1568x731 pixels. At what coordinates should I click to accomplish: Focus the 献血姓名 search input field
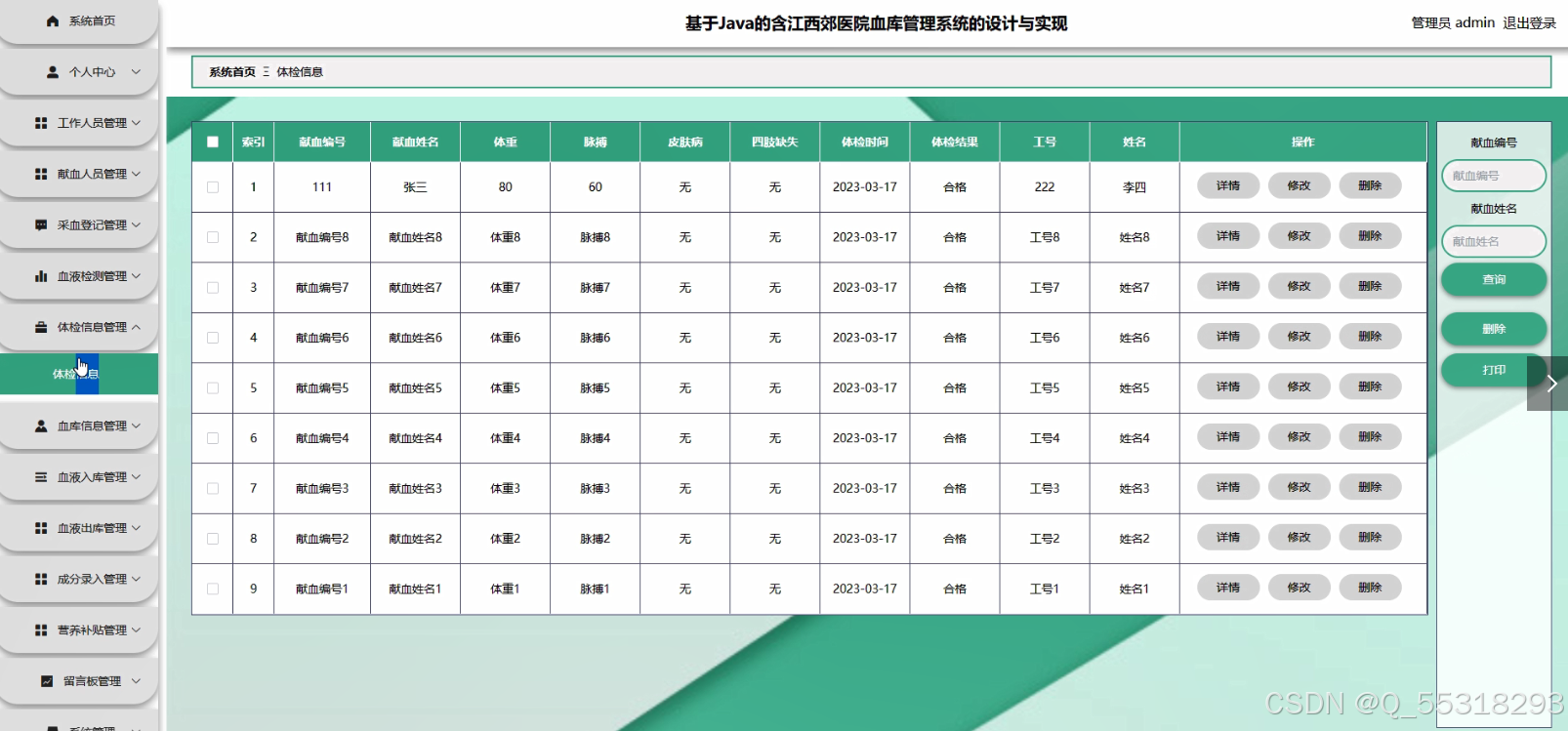coord(1494,241)
